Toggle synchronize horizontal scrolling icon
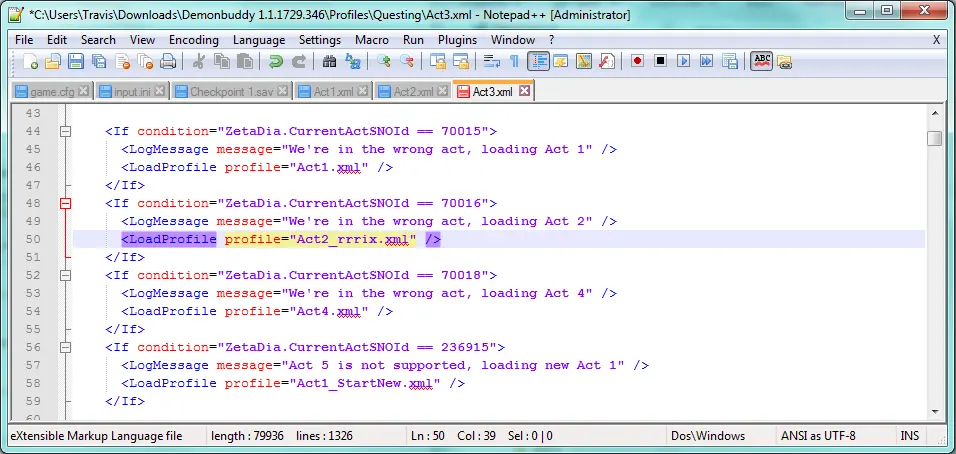Viewport: 956px width, 454px height. click(x=460, y=61)
